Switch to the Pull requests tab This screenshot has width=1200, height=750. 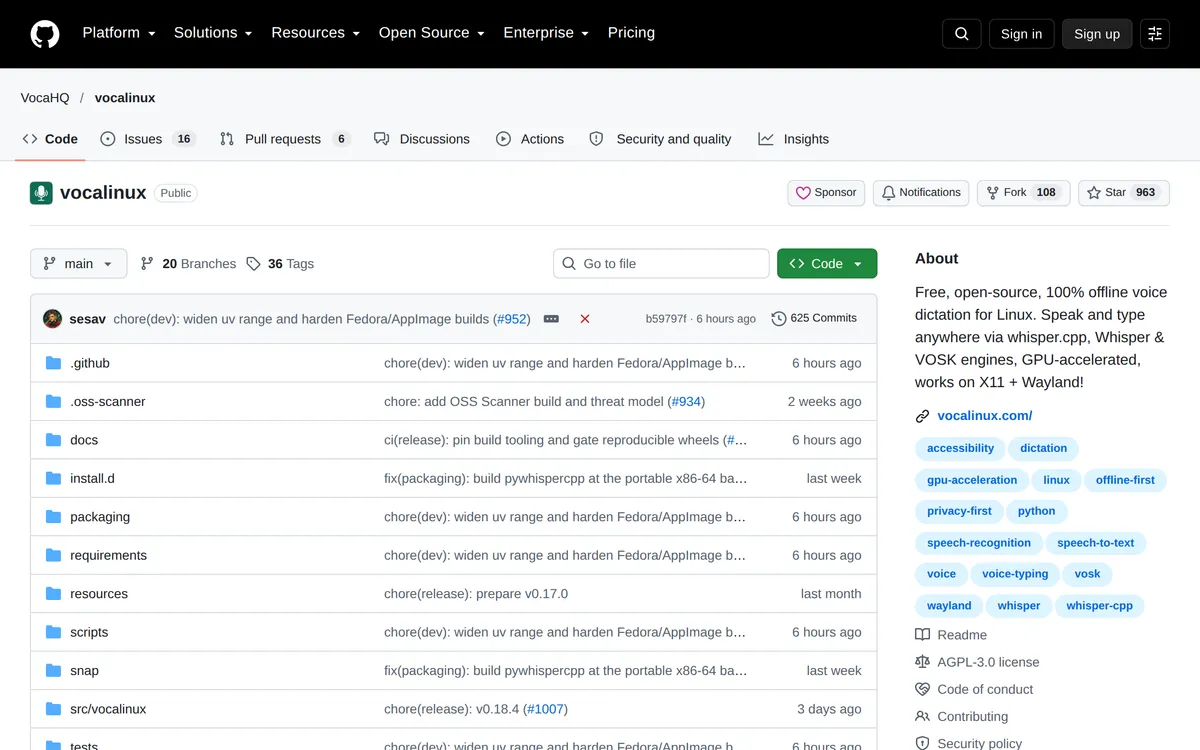tap(285, 139)
